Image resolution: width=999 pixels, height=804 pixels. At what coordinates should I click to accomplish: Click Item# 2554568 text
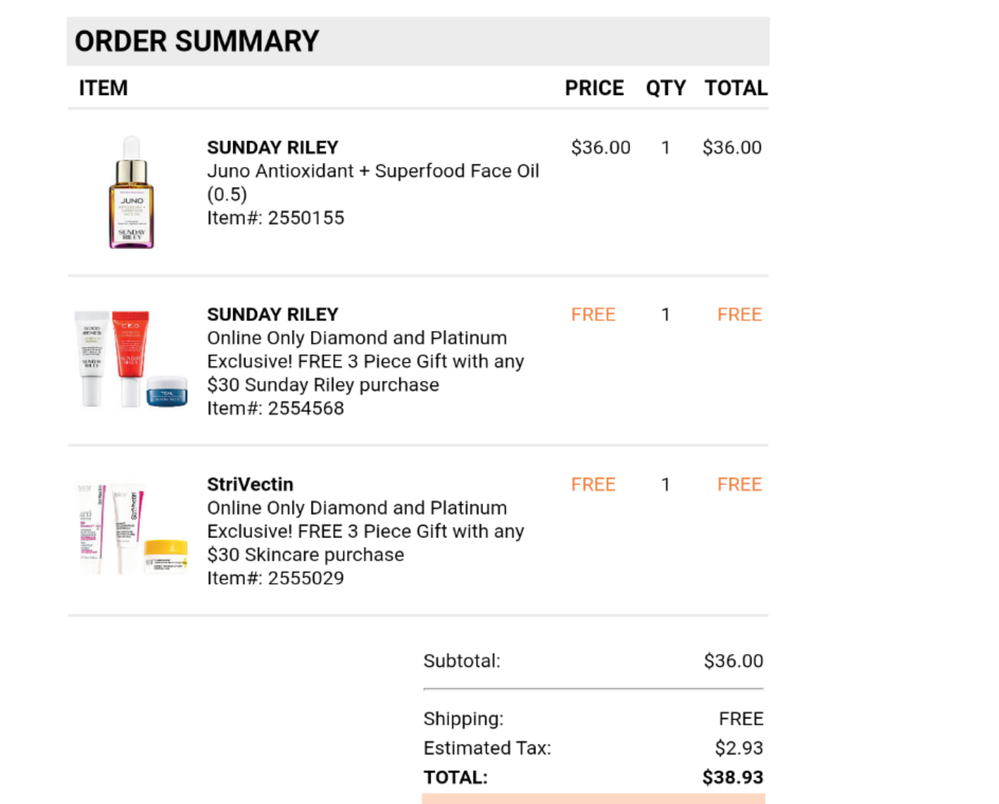275,408
